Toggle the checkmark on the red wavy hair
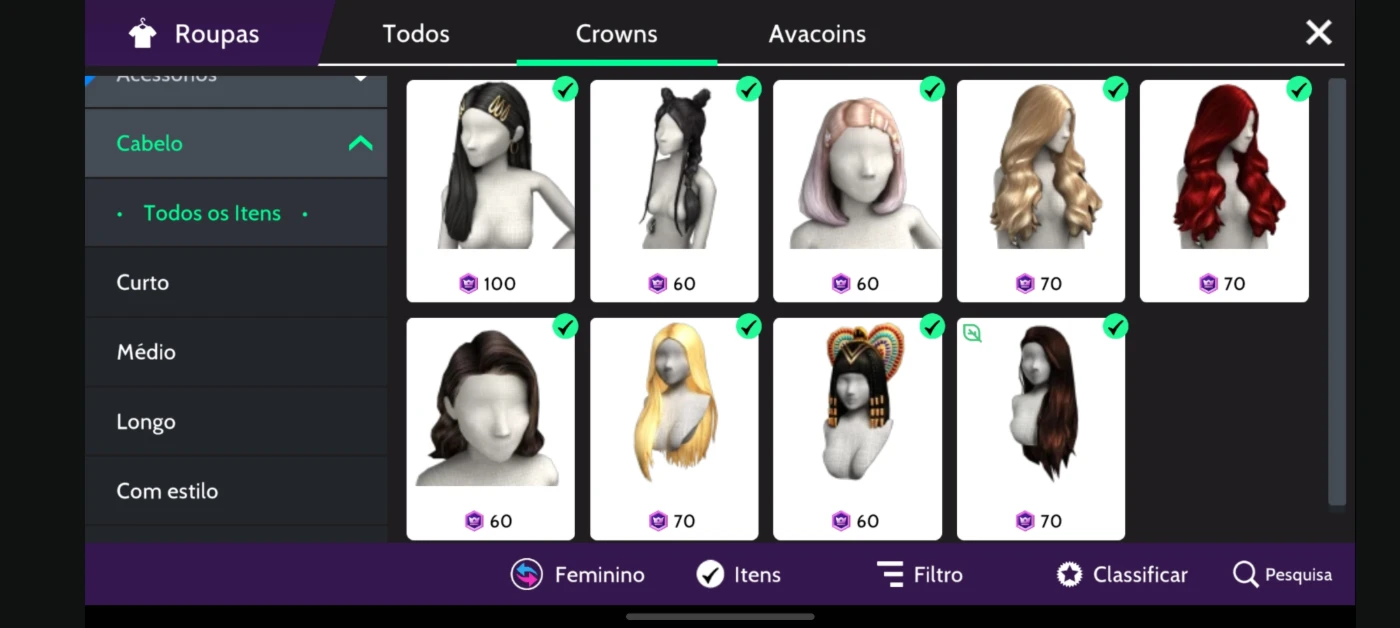This screenshot has height=628, width=1400. pos(1299,90)
